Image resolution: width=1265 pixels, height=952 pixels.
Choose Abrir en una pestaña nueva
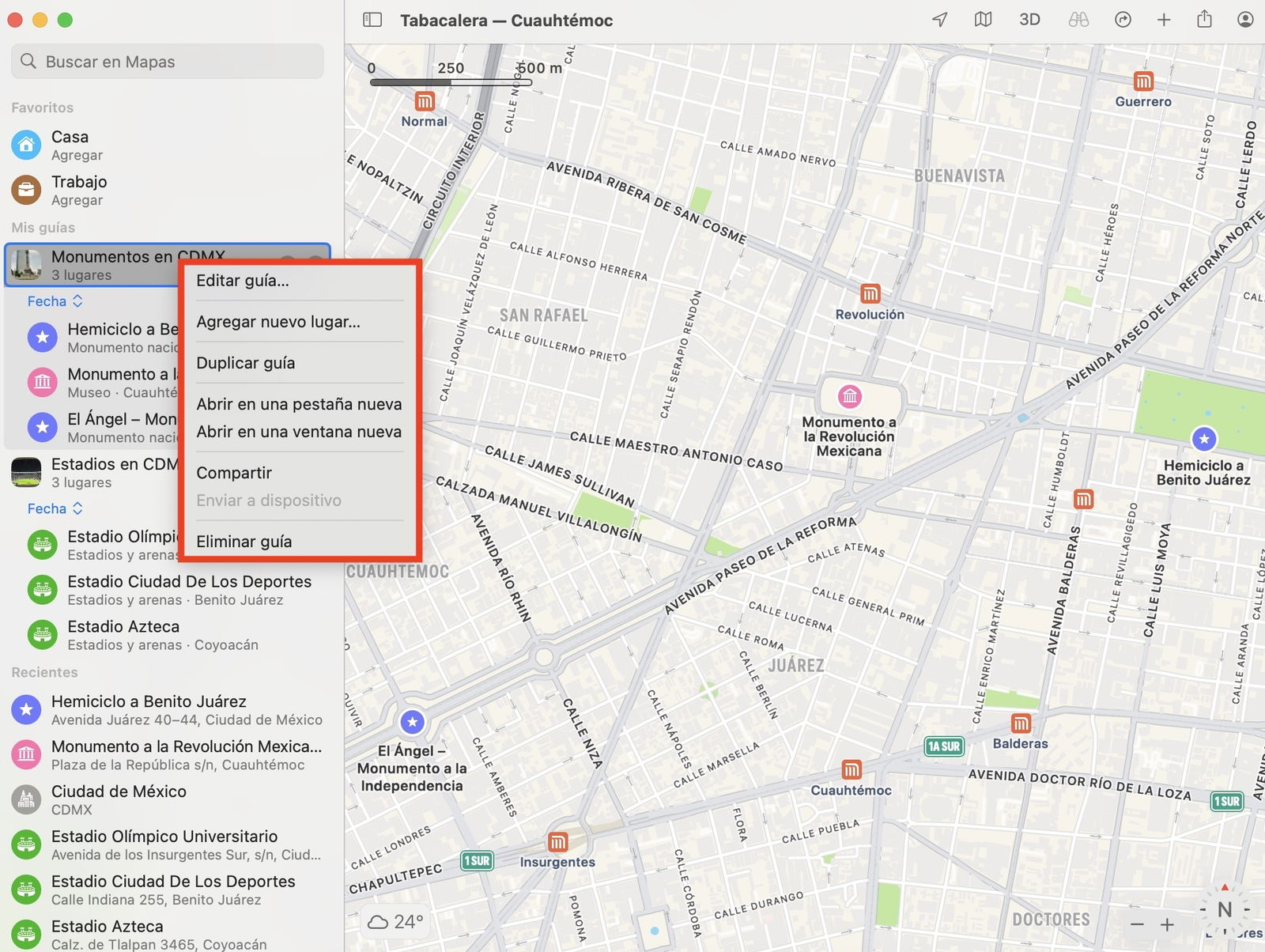coord(299,404)
